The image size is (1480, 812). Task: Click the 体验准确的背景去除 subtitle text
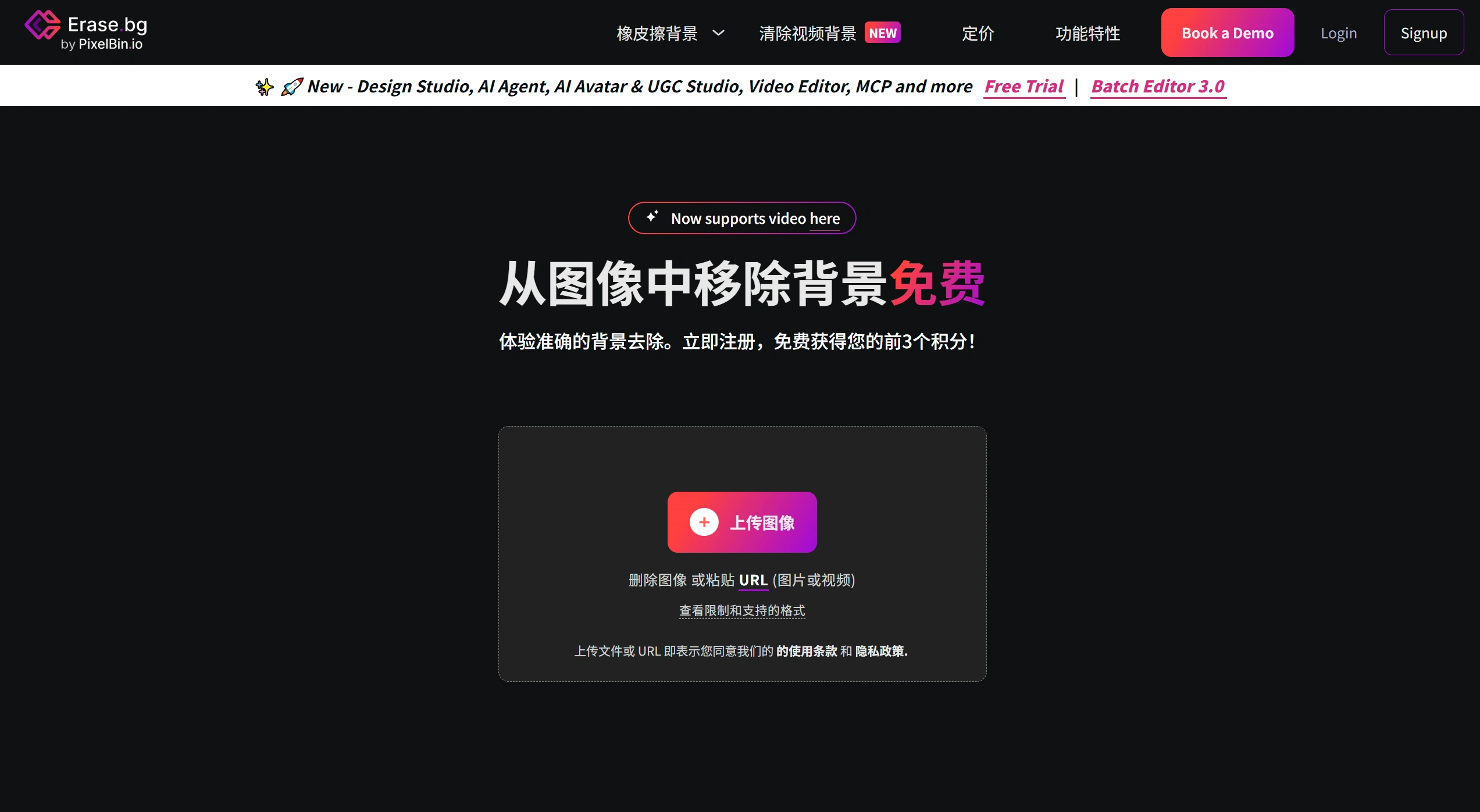[x=737, y=341]
